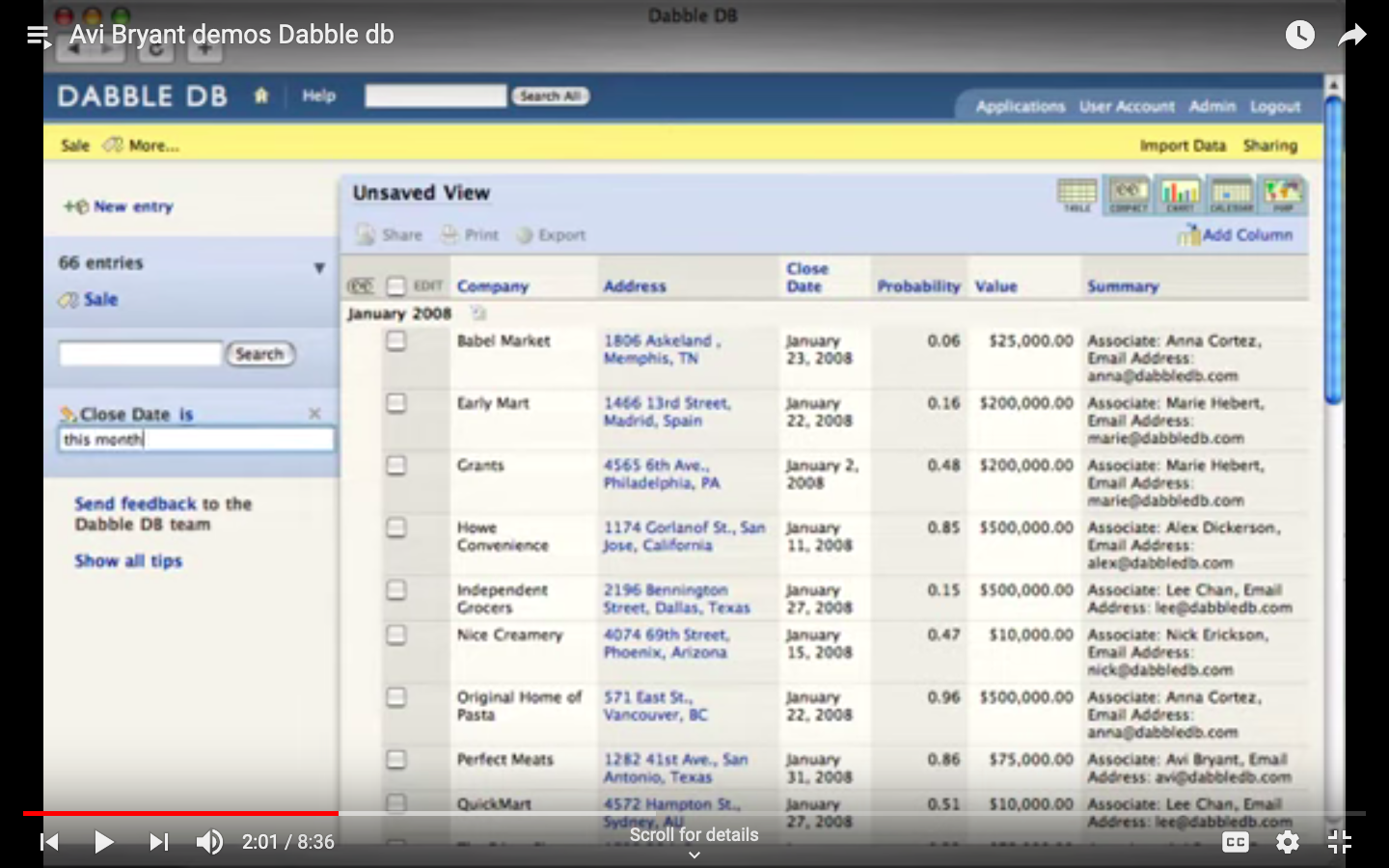Click New entry plus icon

(75, 206)
